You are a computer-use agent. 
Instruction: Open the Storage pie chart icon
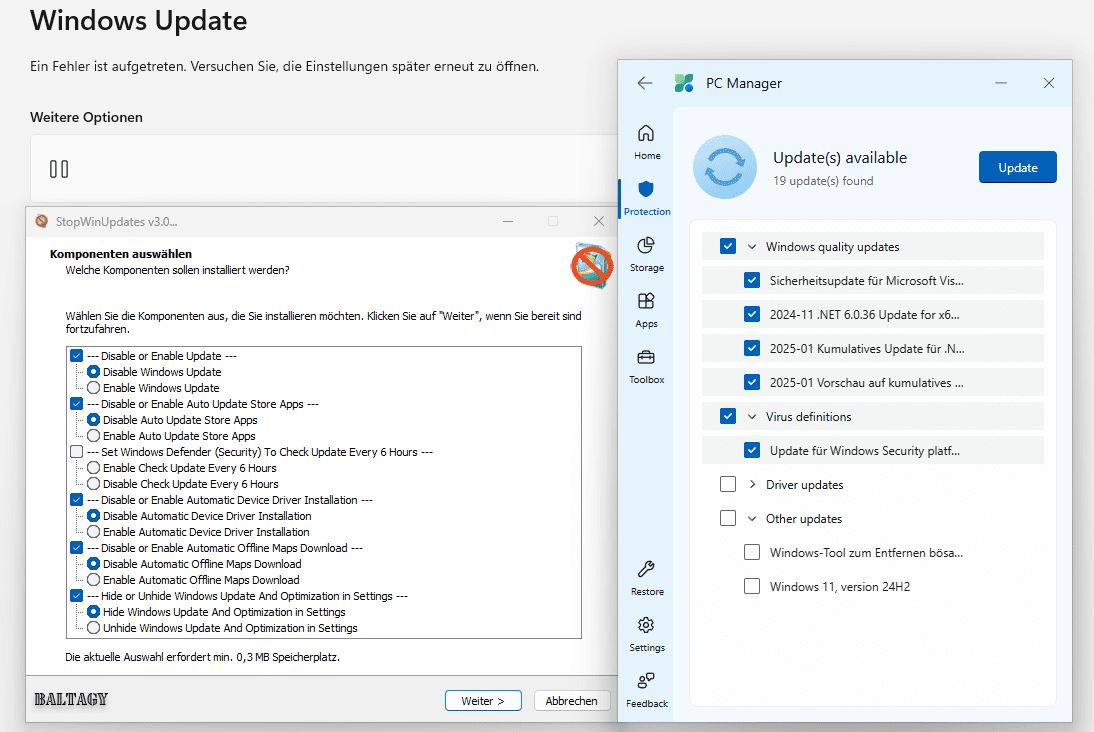pos(646,246)
